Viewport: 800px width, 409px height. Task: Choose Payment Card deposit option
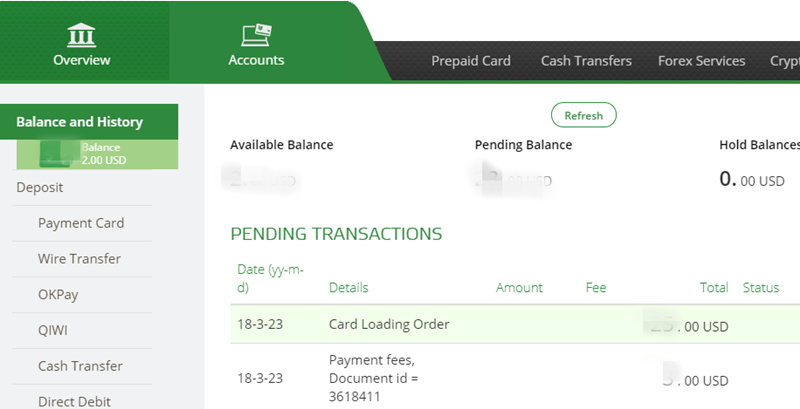(x=81, y=223)
